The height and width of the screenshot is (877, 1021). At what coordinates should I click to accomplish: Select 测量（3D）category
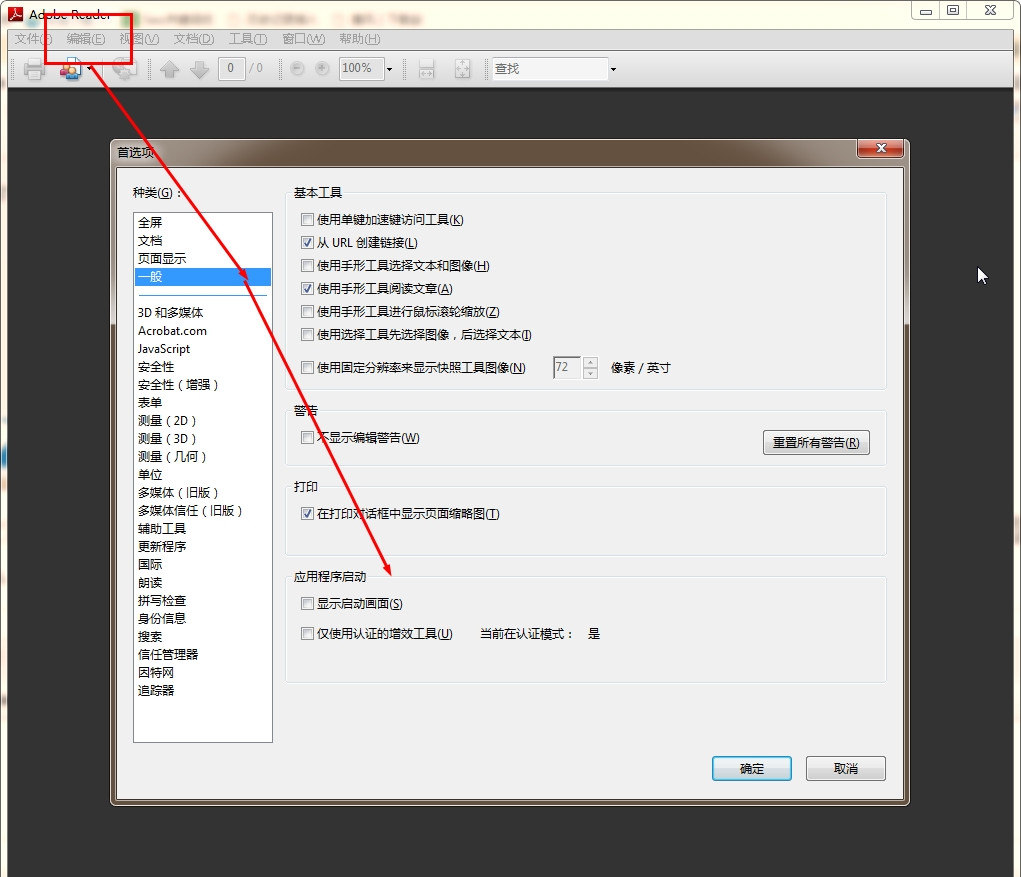point(203,439)
